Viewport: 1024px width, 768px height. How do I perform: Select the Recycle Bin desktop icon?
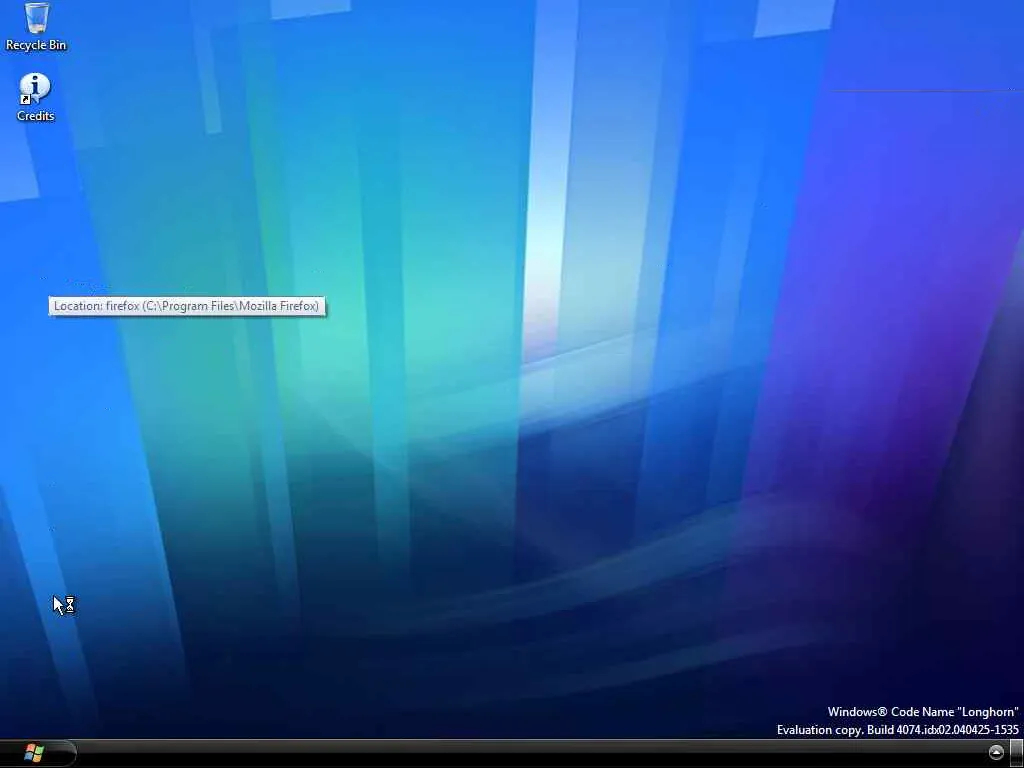point(36,18)
